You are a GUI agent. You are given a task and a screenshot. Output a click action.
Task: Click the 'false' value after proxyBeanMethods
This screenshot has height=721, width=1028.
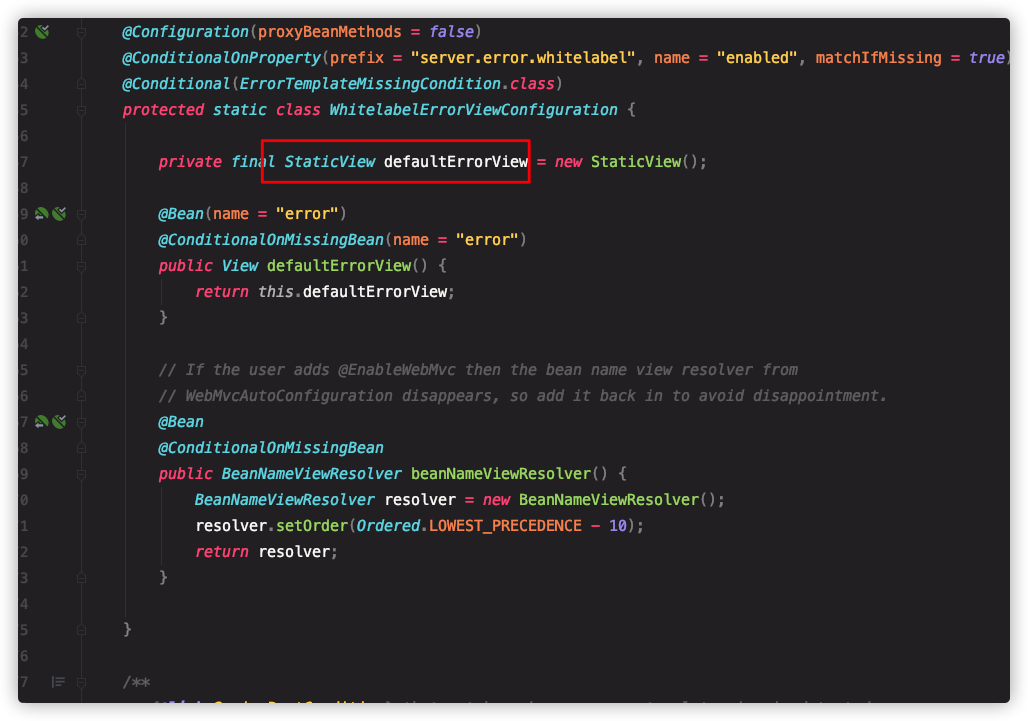[x=452, y=31]
